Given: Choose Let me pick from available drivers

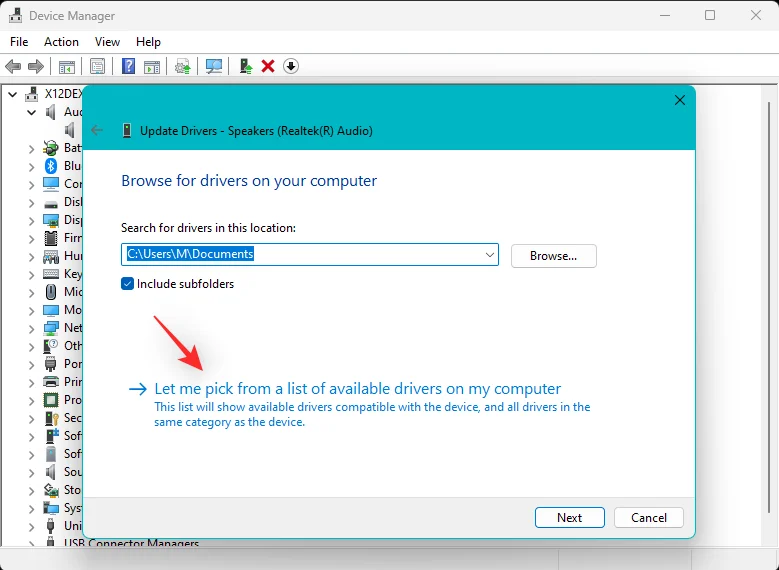Looking at the screenshot, I should pos(358,388).
